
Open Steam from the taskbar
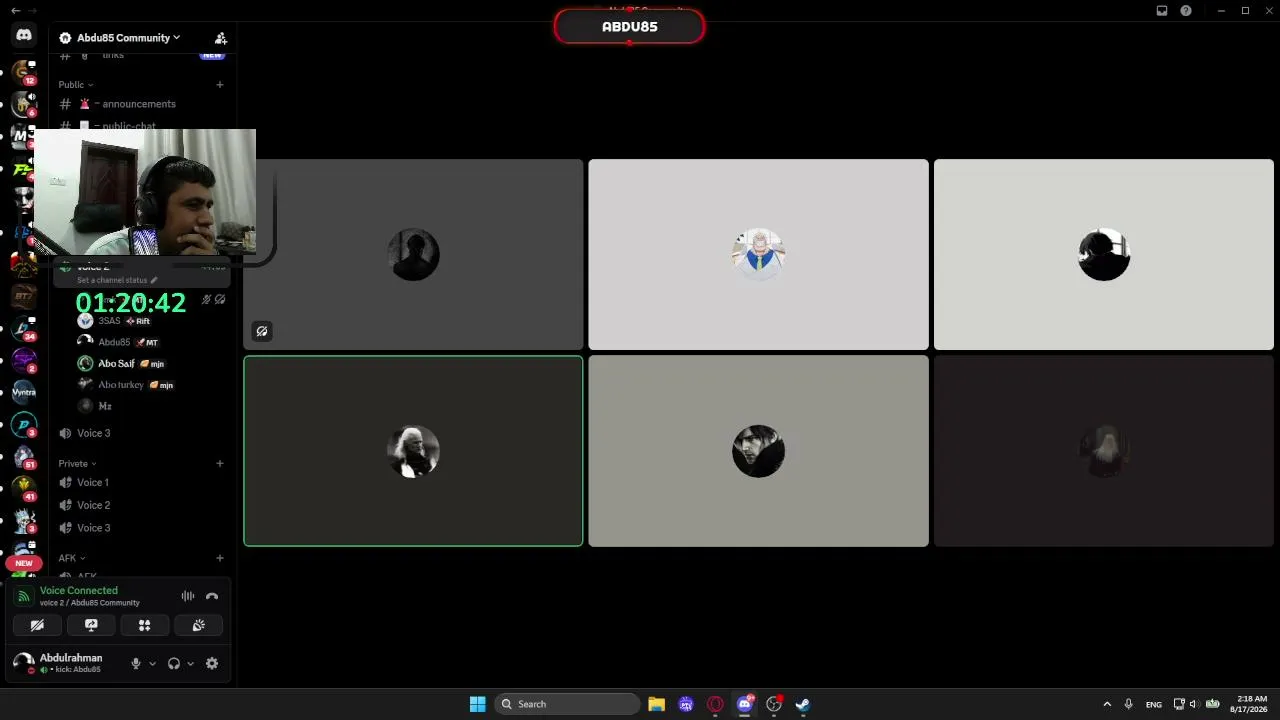(802, 704)
